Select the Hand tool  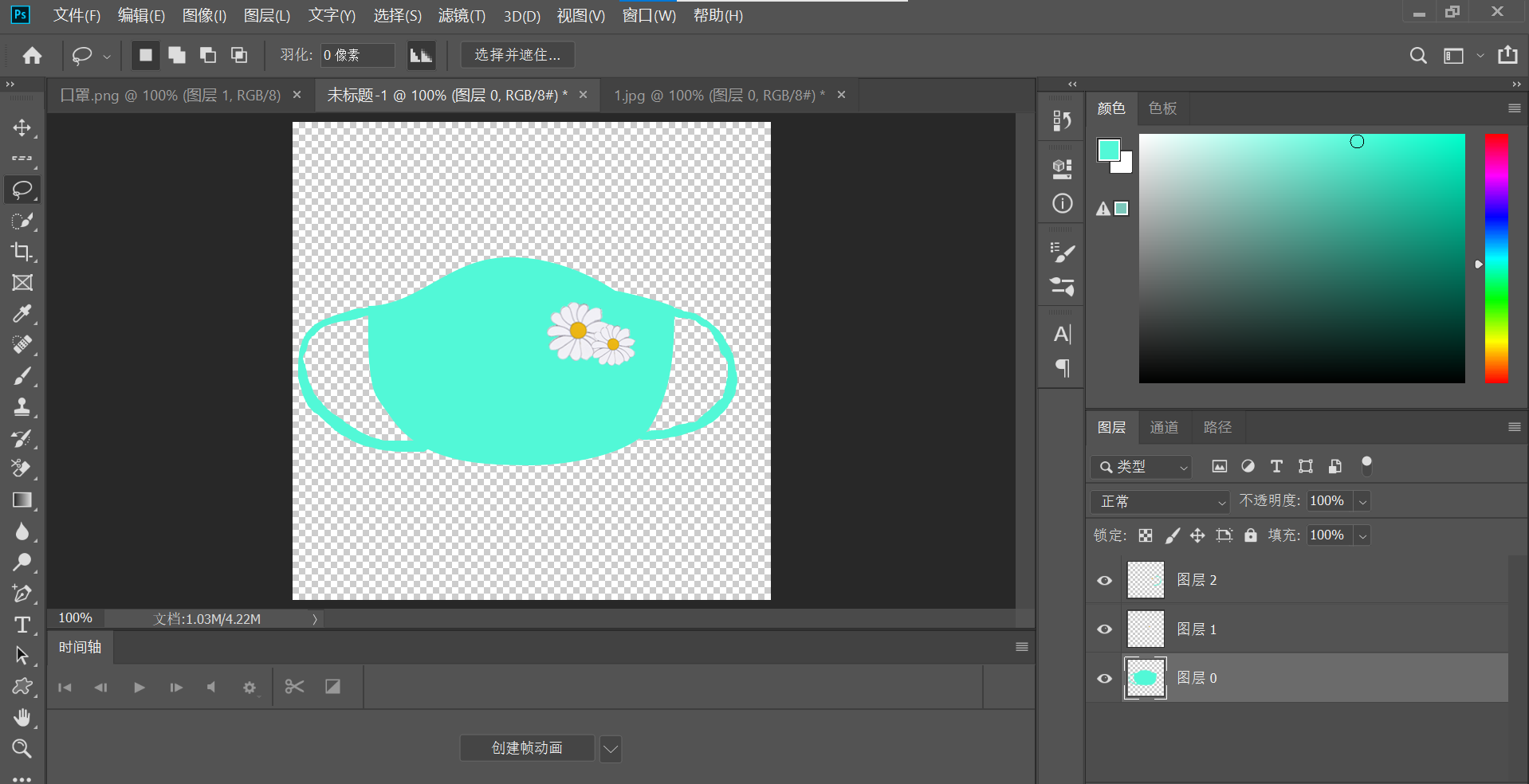click(x=22, y=718)
